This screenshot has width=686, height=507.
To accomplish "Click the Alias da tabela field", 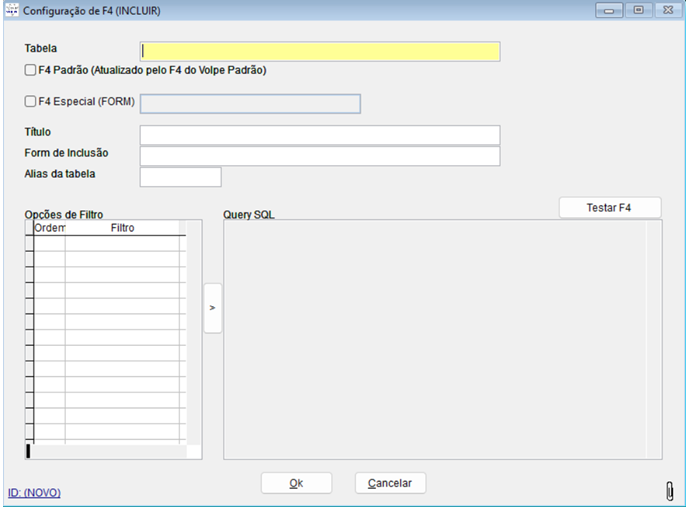I will (x=181, y=177).
